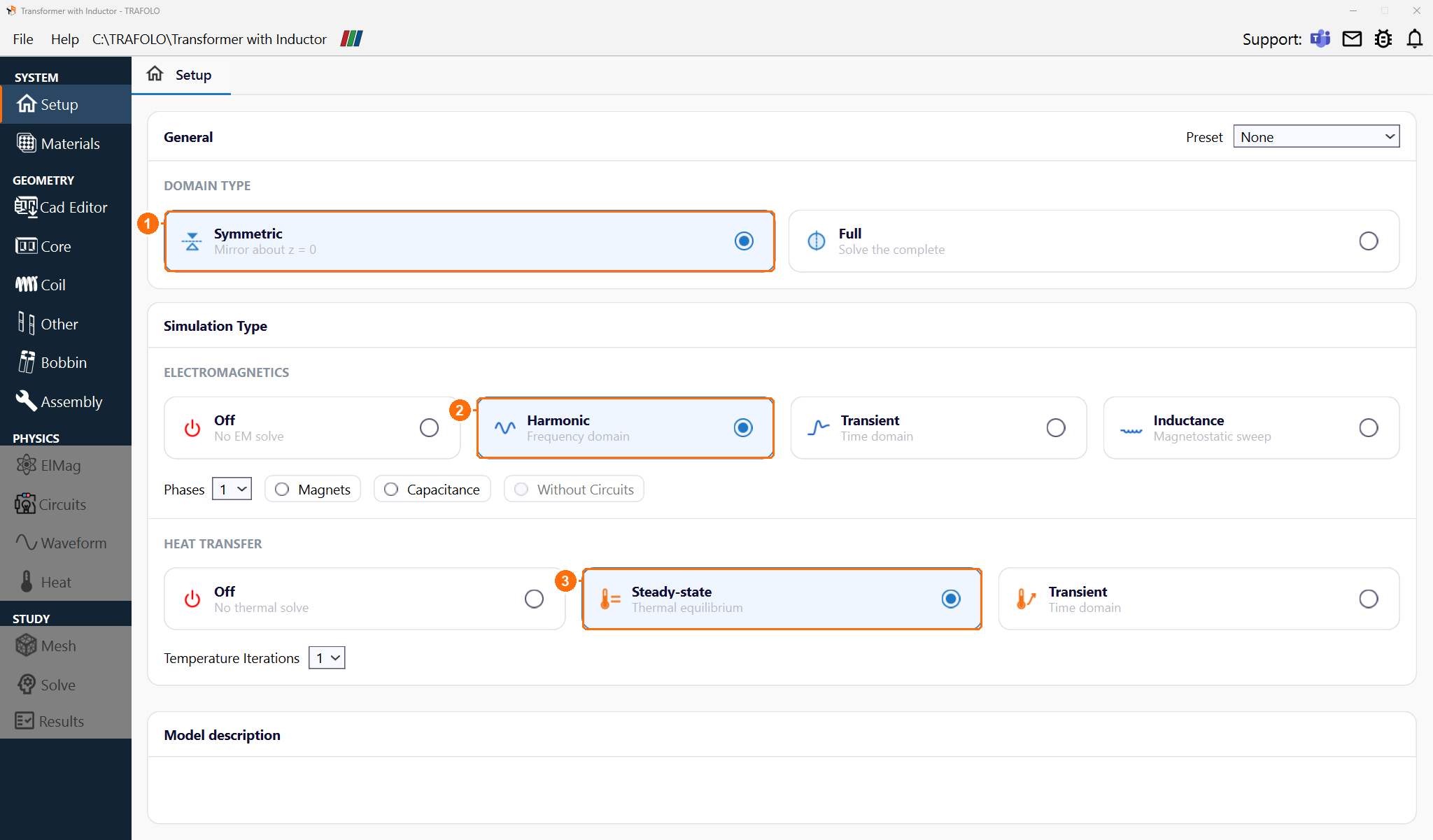Open the email support envelope icon
The width and height of the screenshot is (1433, 840).
(1352, 39)
